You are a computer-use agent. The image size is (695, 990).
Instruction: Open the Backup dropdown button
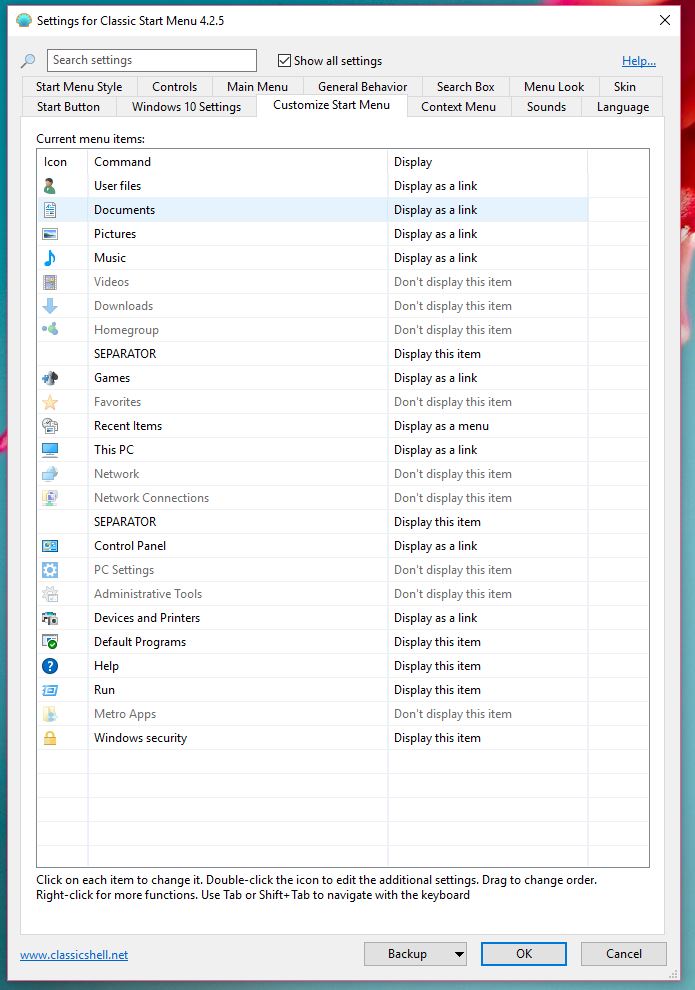tap(415, 954)
